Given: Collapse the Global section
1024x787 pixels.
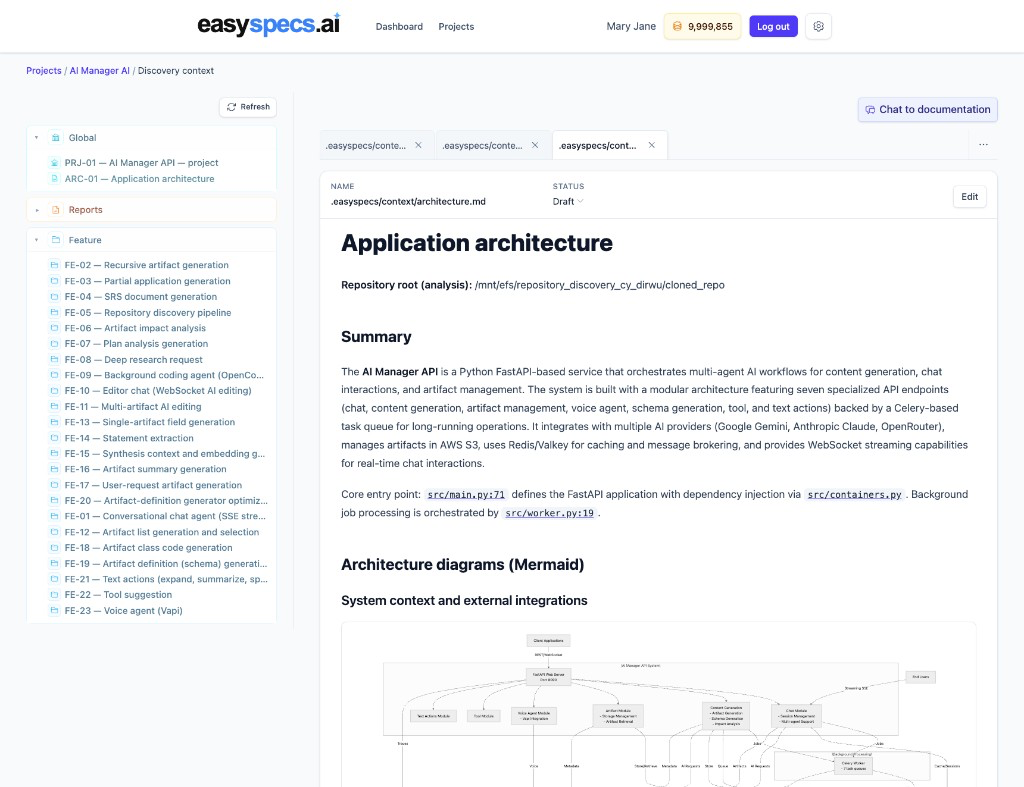Looking at the screenshot, I should (x=37, y=138).
